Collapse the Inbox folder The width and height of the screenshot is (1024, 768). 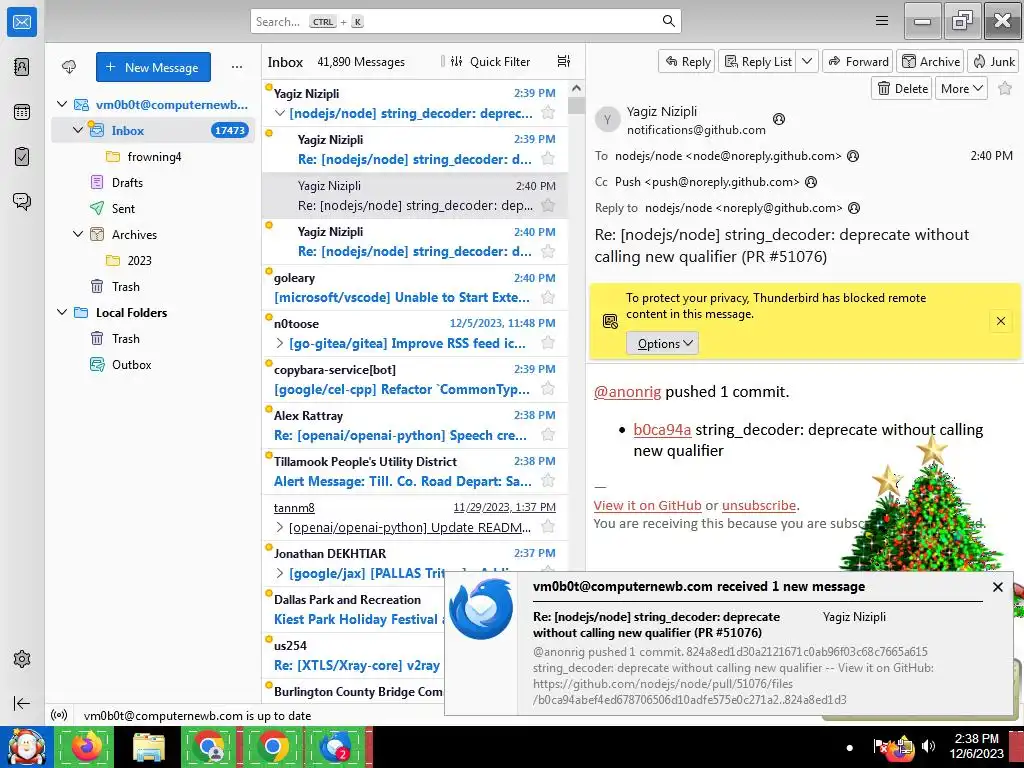[x=78, y=130]
